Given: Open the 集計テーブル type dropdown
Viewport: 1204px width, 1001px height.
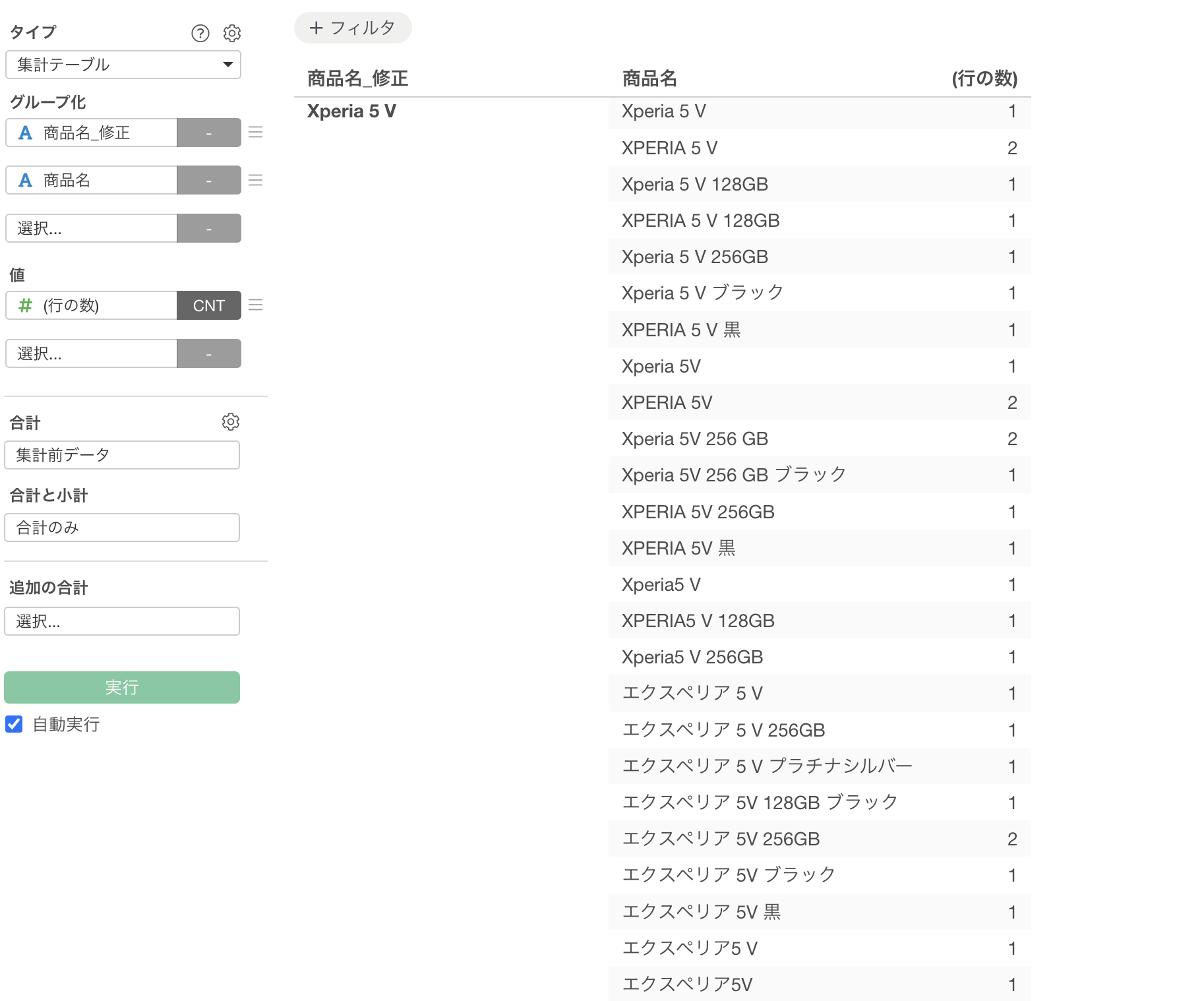Looking at the screenshot, I should pos(123,65).
